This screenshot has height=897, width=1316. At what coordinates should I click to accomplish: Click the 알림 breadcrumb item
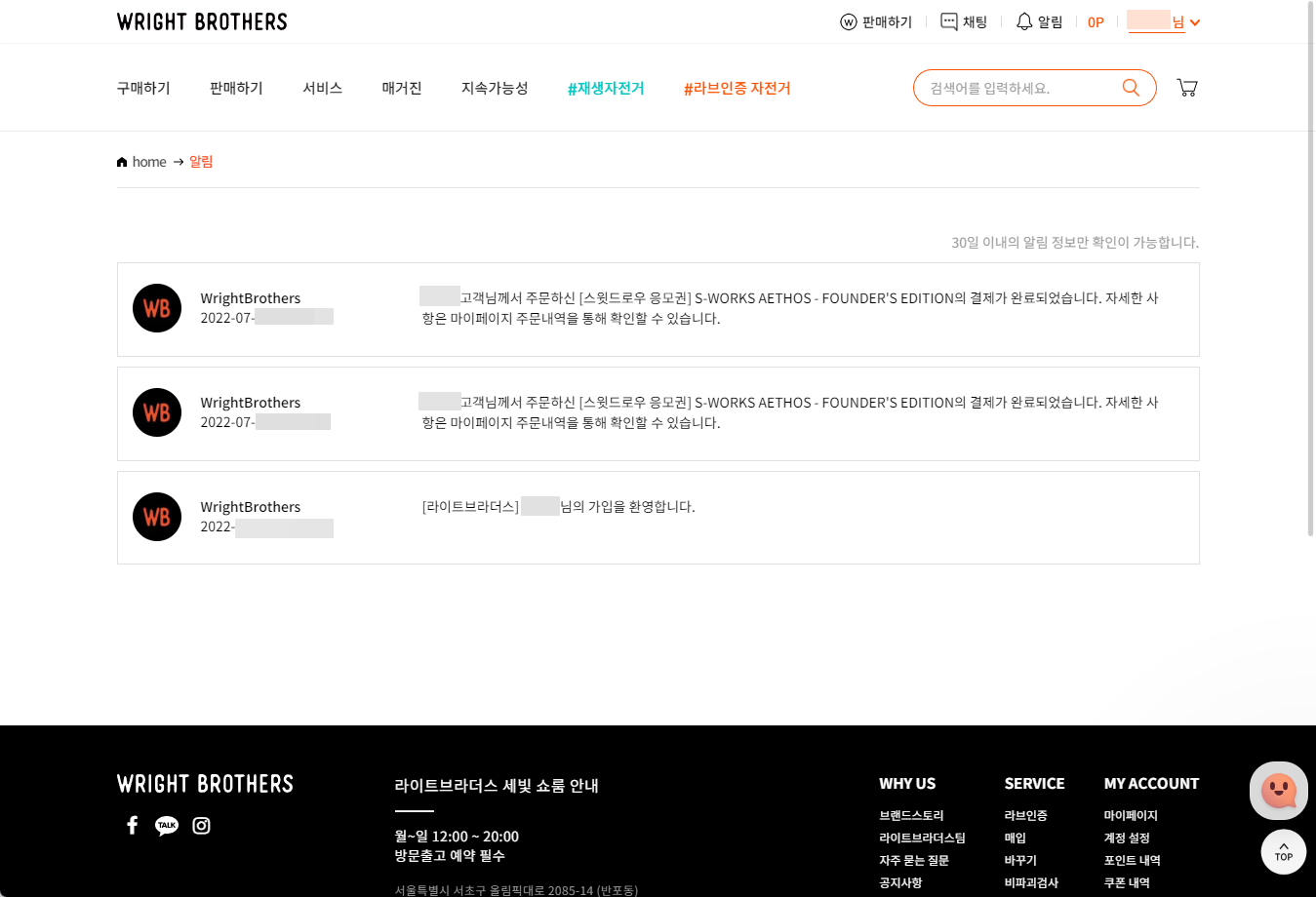click(x=201, y=162)
